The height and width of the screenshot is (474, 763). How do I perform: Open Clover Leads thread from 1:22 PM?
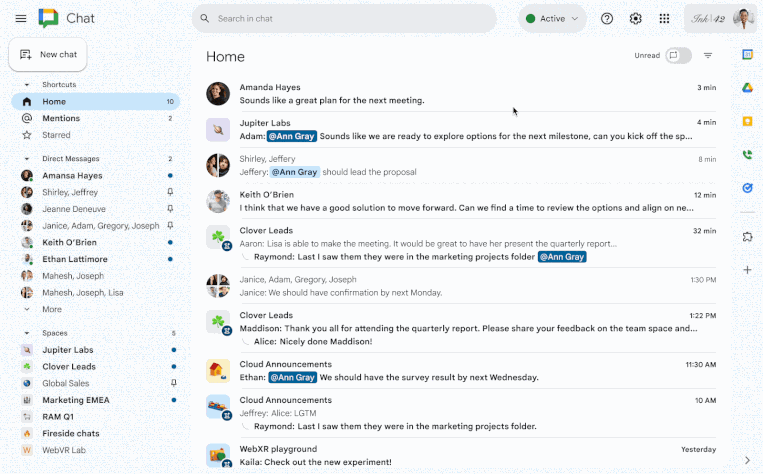click(461, 328)
